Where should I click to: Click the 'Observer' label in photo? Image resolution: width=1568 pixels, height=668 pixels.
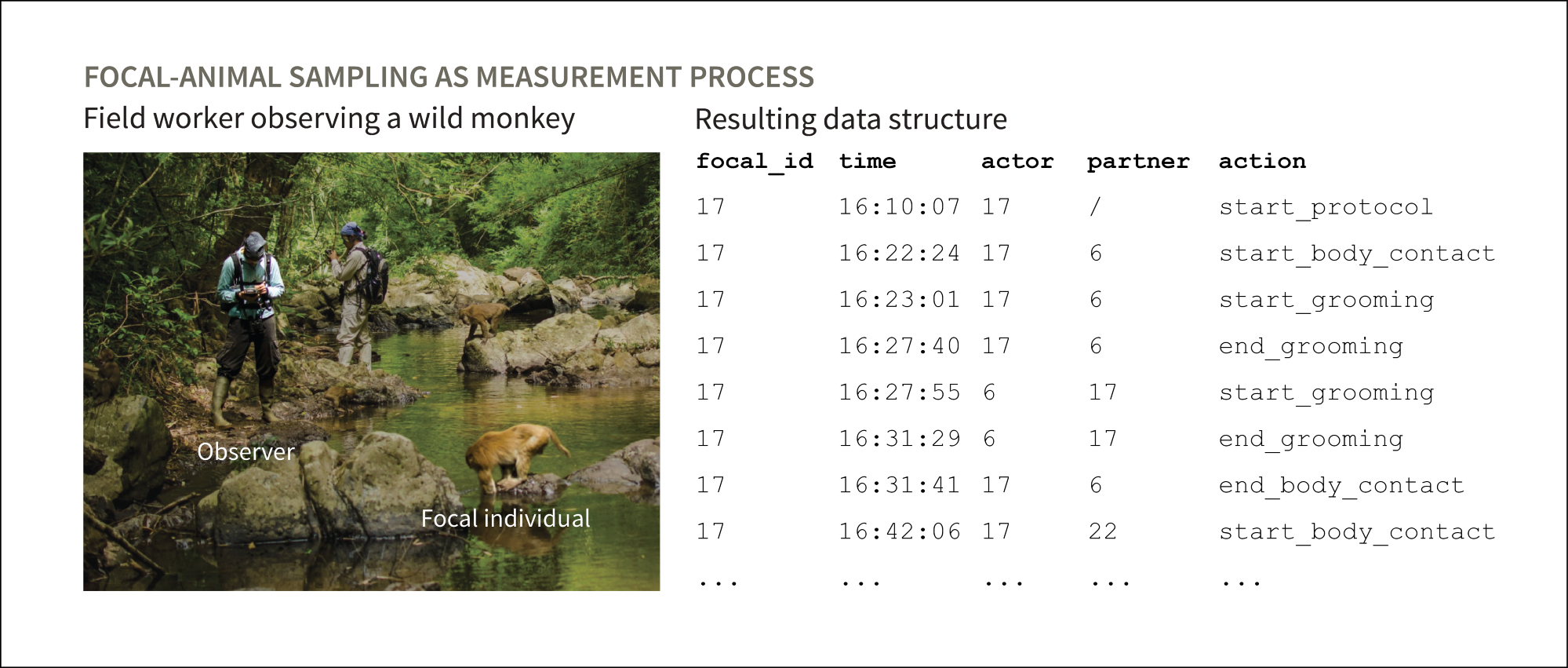[246, 451]
